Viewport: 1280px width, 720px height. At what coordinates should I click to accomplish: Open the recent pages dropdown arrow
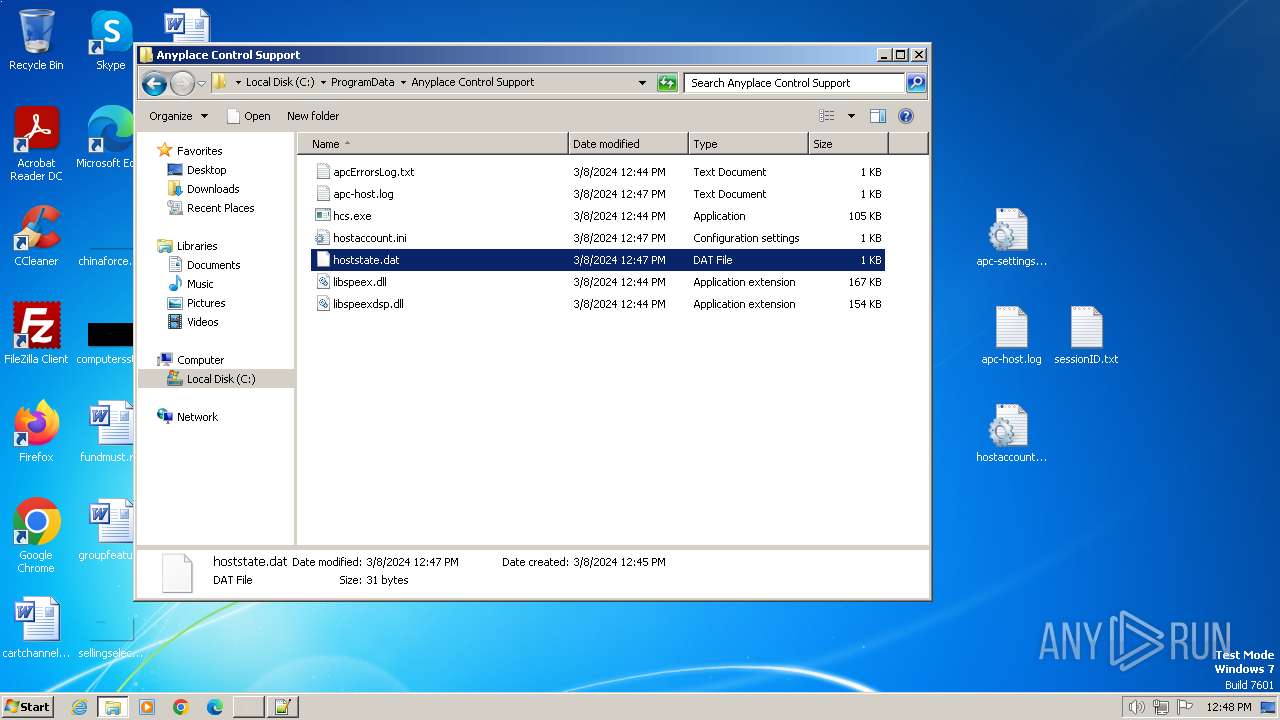[x=201, y=83]
